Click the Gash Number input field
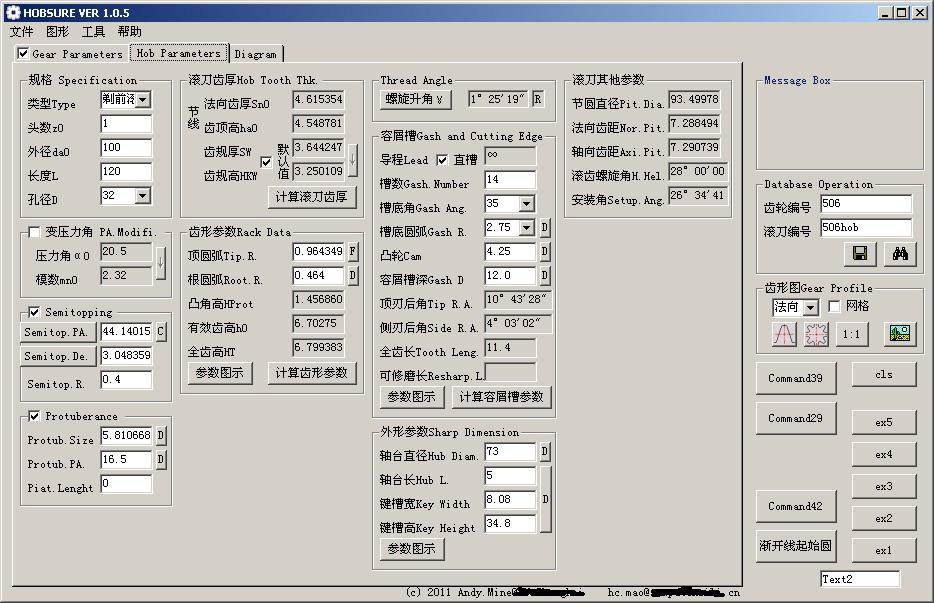 pyautogui.click(x=510, y=179)
